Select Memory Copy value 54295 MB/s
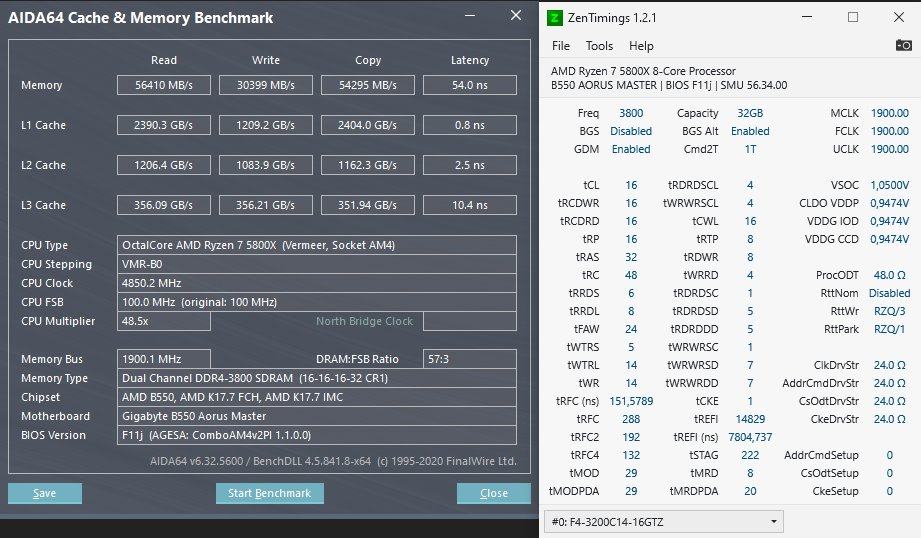The width and height of the screenshot is (921, 538). [368, 85]
